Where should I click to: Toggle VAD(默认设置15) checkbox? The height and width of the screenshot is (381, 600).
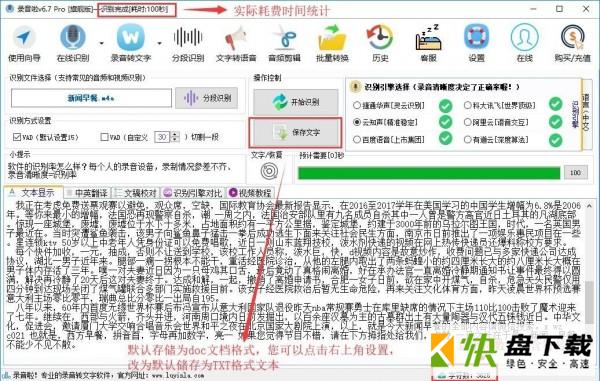(17, 137)
